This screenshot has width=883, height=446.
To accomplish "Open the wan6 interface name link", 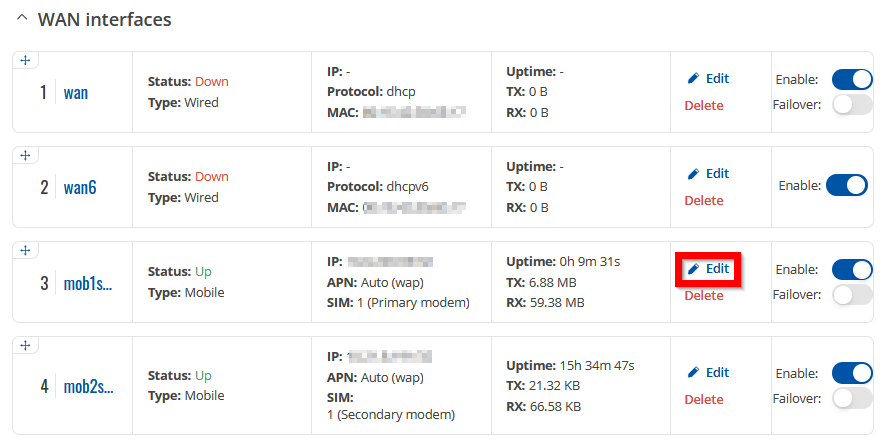I will [x=80, y=187].
